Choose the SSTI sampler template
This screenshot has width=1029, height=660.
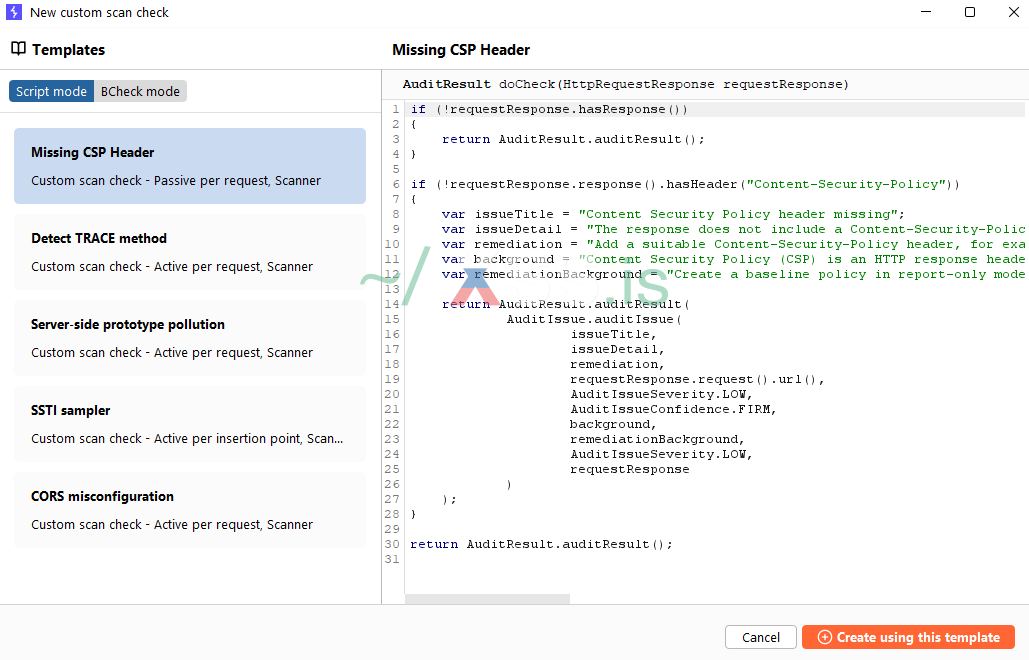(x=190, y=424)
